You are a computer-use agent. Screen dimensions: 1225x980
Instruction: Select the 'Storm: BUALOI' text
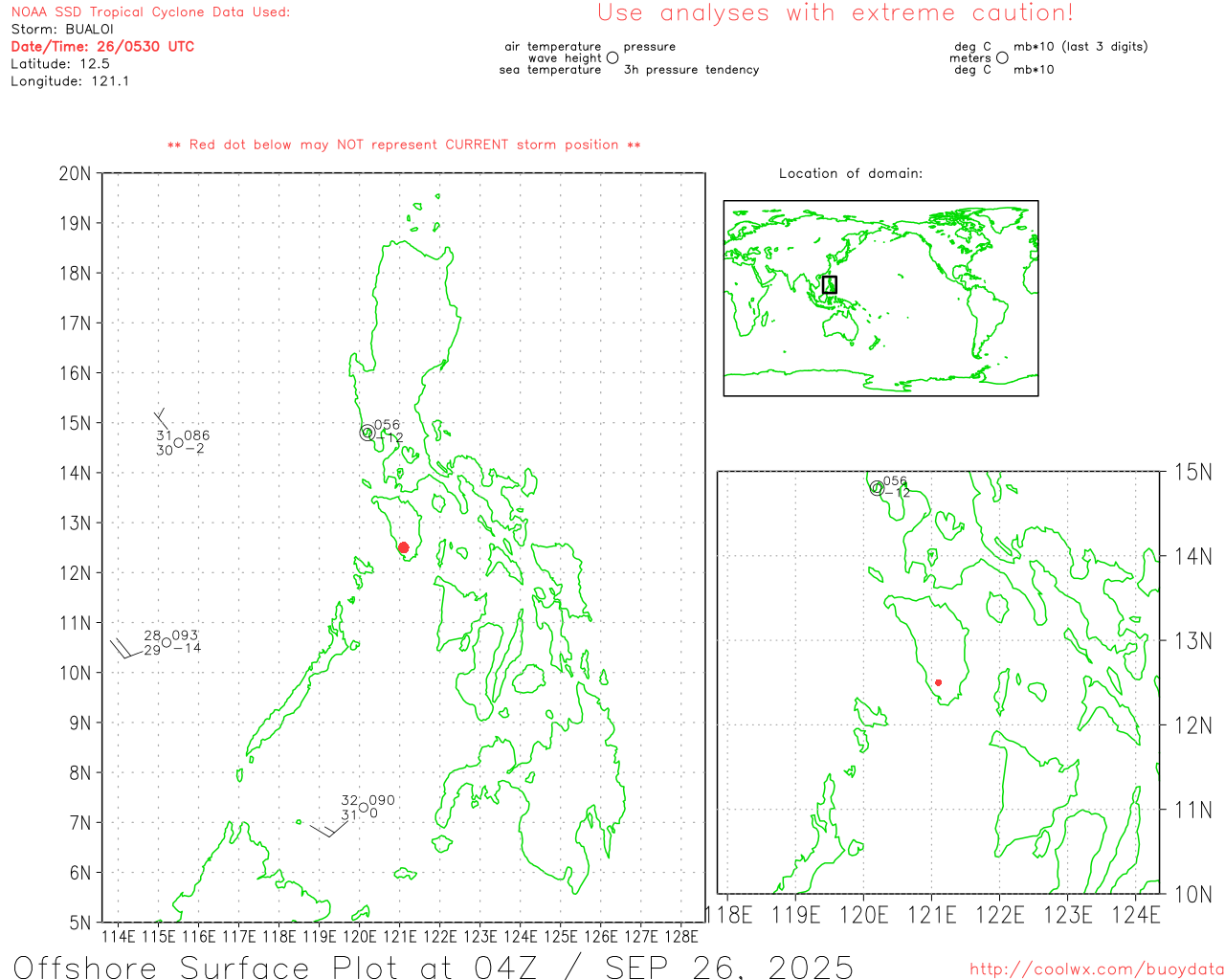coord(62,30)
